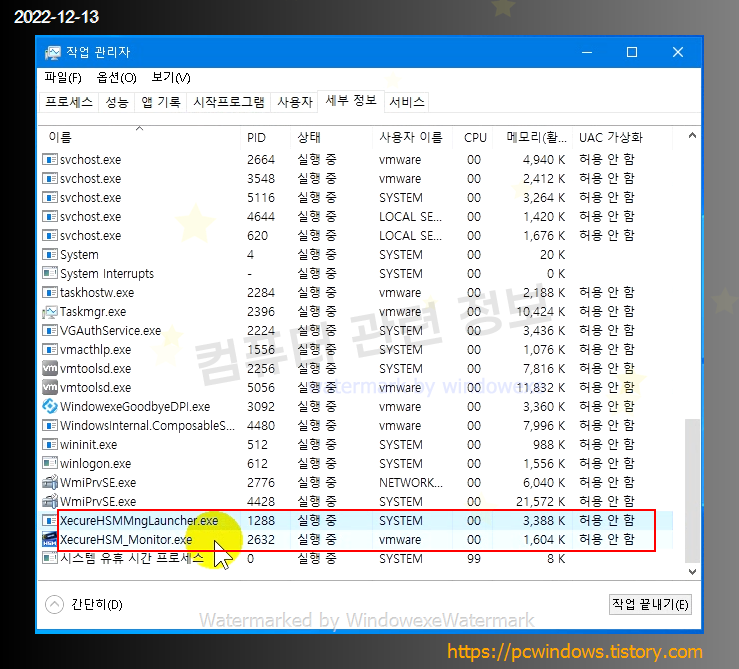The image size is (739, 669).
Task: Click the svchost.exe icon for PID 2664
Action: coord(49,160)
